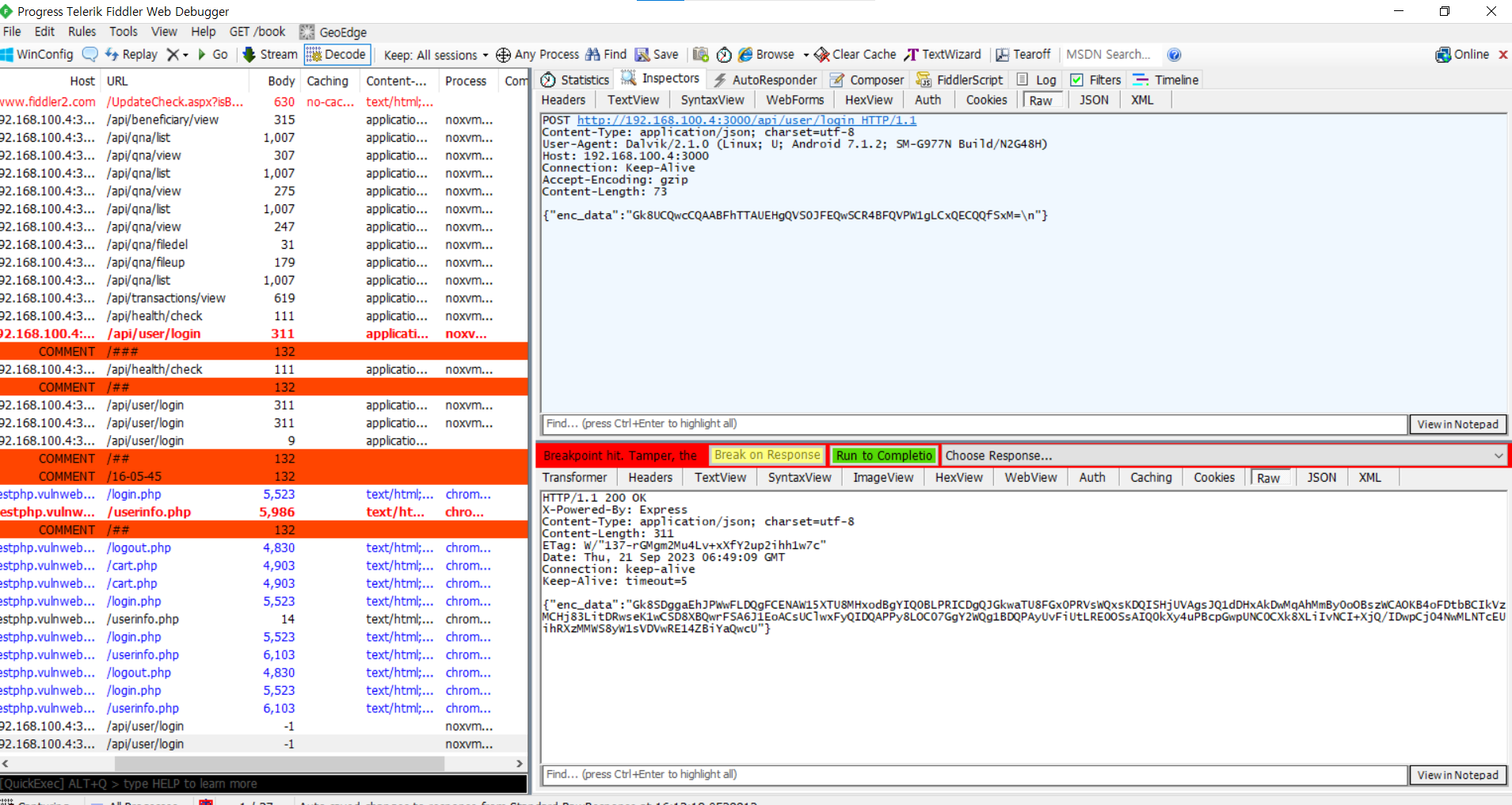Viewport: 1512px width, 805px height.
Task: Open the File menu
Action: tap(13, 32)
